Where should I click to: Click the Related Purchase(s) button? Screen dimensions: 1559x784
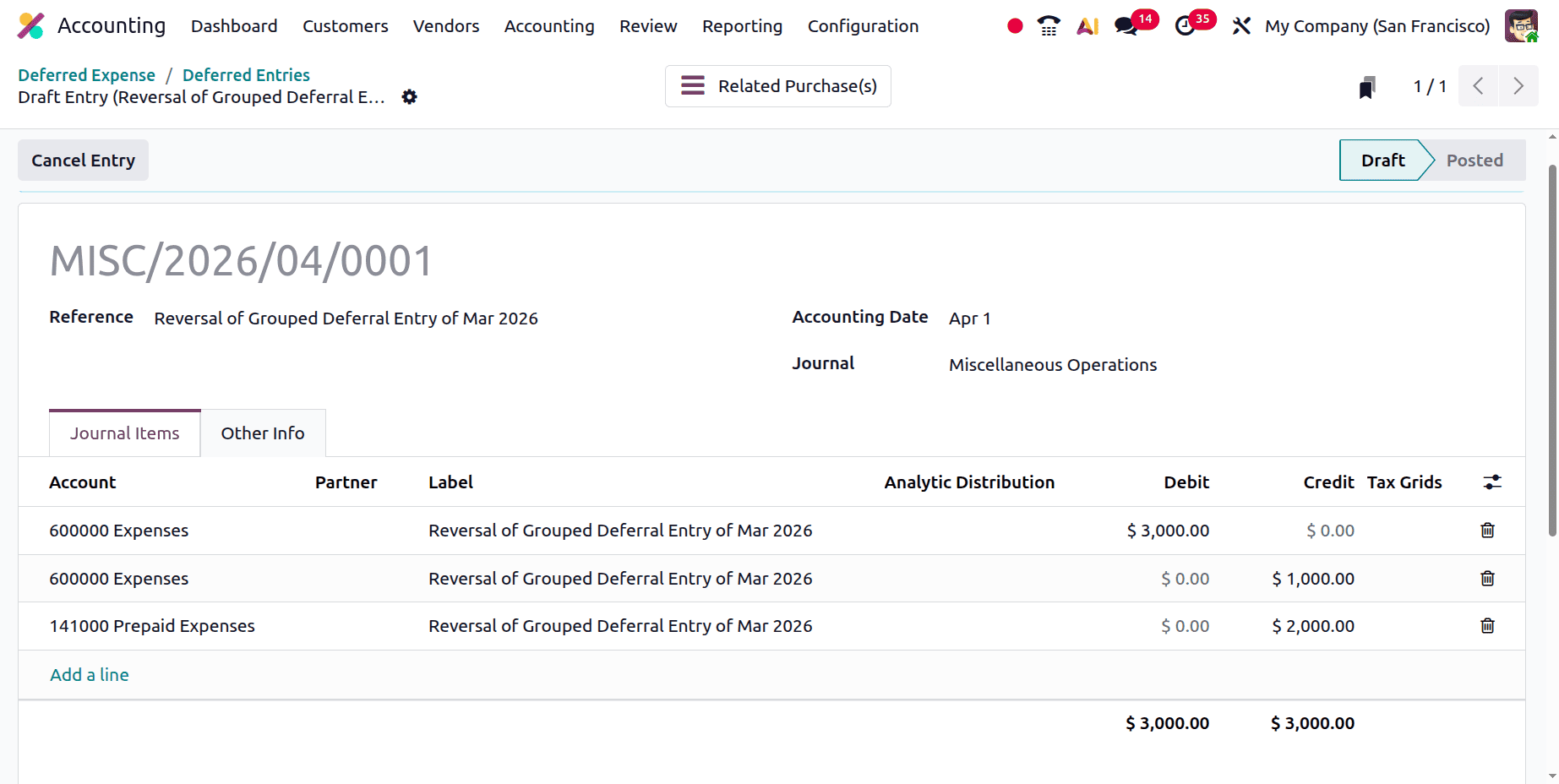point(778,86)
